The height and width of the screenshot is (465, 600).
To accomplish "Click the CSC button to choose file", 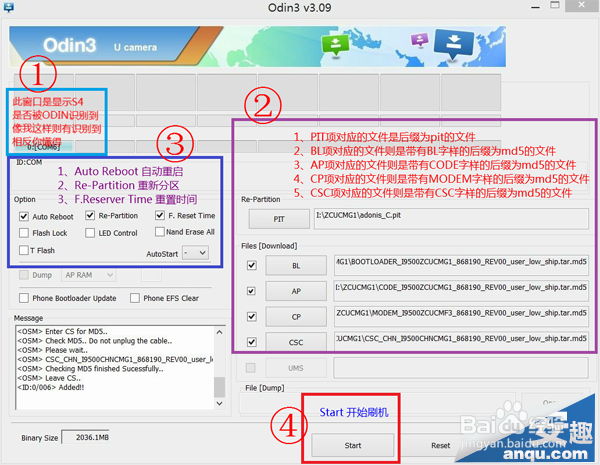I will point(296,342).
